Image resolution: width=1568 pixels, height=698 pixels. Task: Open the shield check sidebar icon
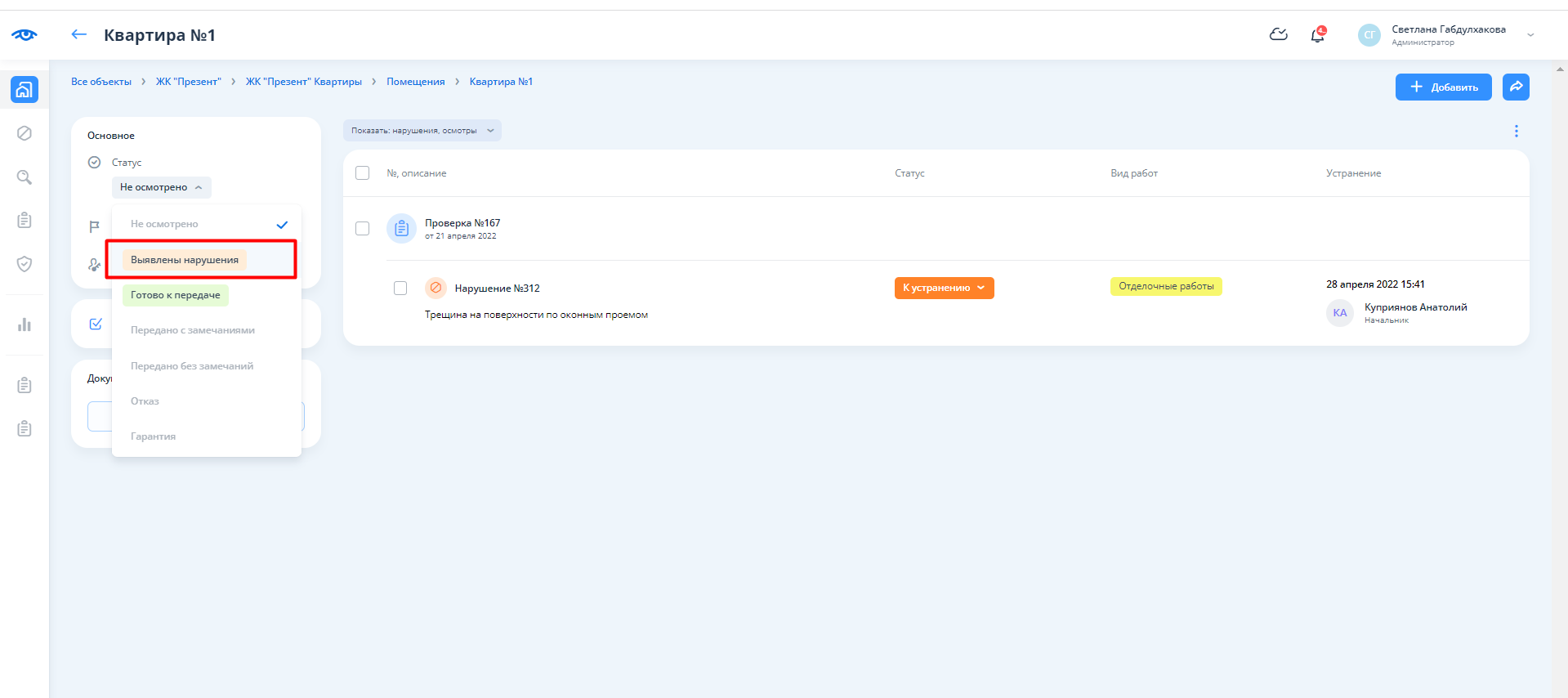(x=25, y=264)
